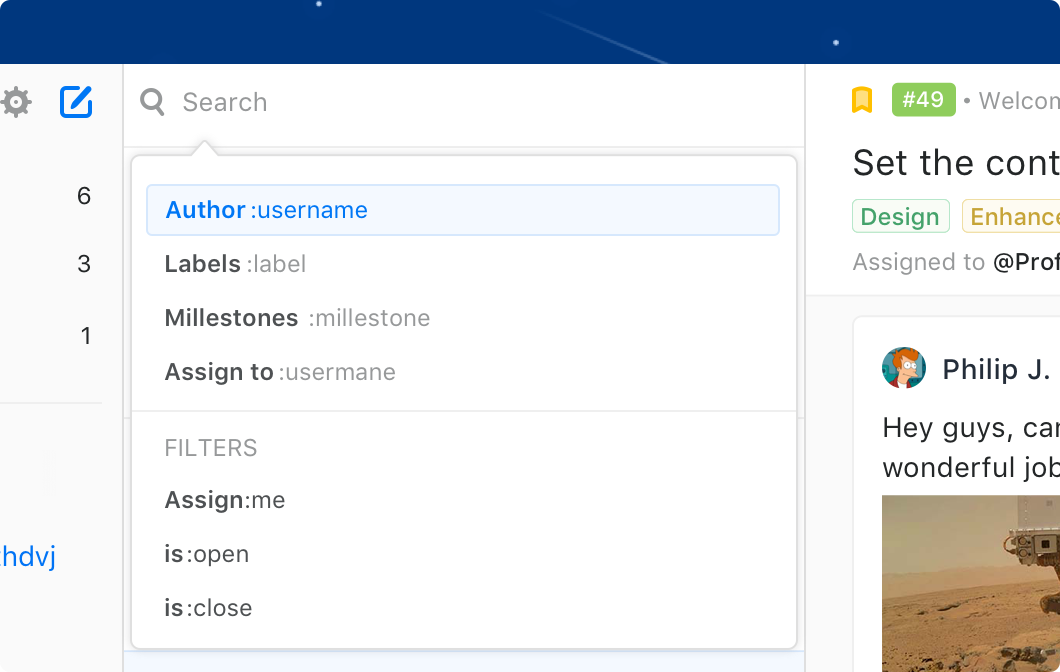Pick the Millestones :millestone suggestion
Screen dimensions: 1060x672
[x=463, y=318]
